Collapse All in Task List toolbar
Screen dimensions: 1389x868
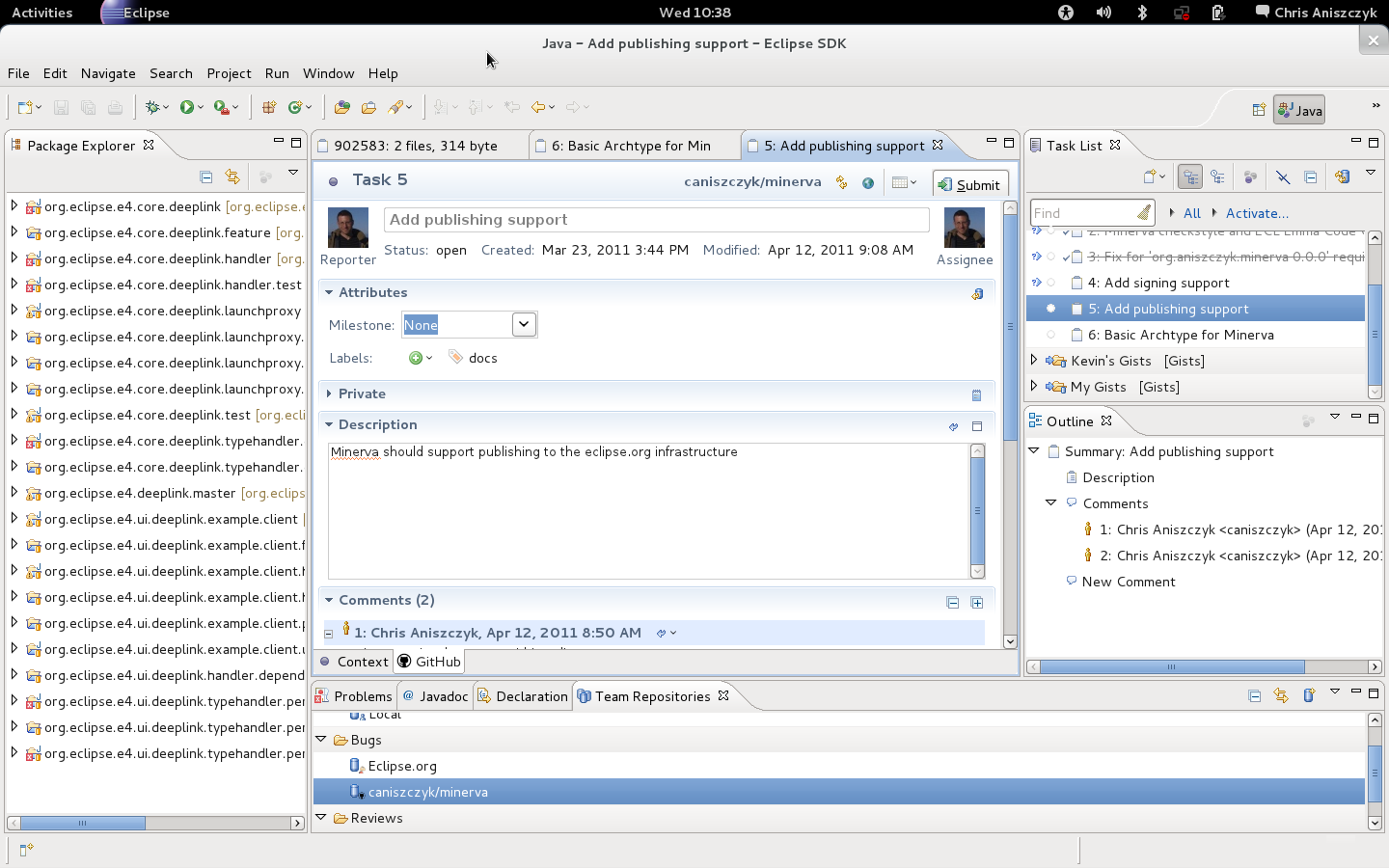1310,176
